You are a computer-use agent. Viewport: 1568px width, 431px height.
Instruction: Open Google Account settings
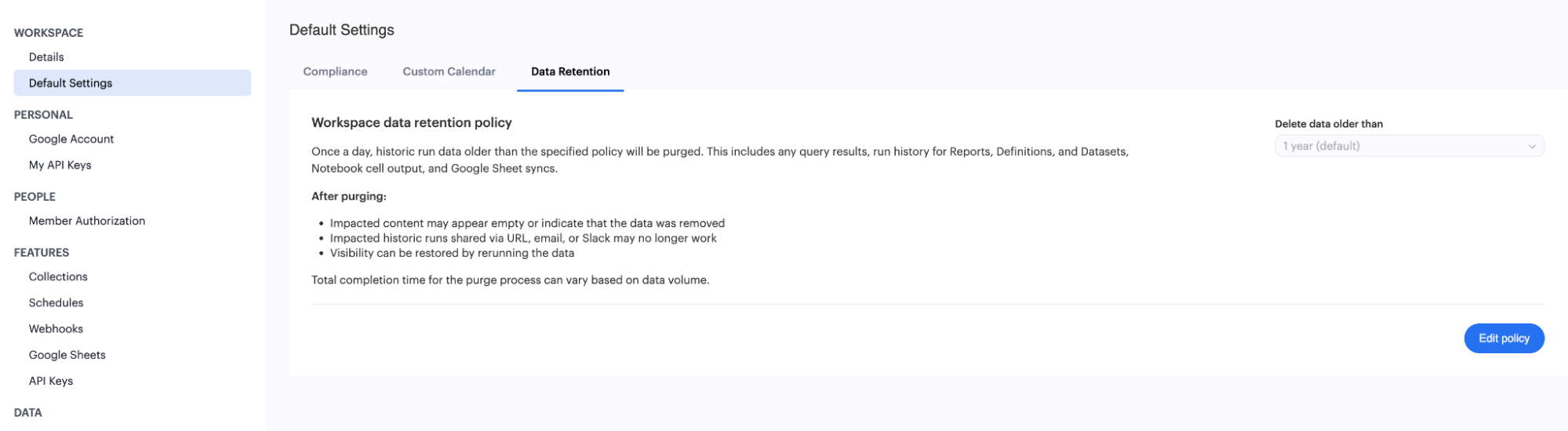[x=71, y=139]
